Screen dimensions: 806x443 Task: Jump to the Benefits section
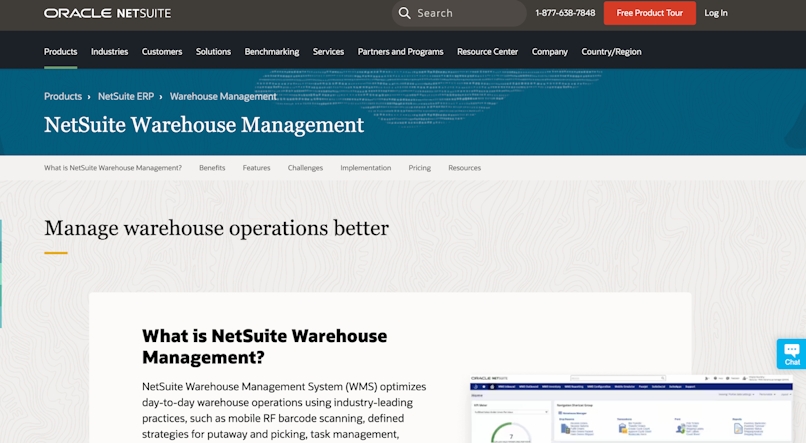pyautogui.click(x=212, y=168)
